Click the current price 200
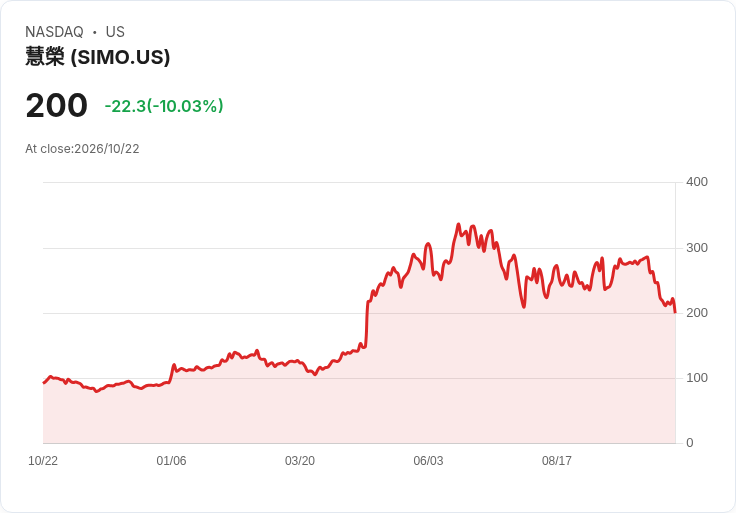The height and width of the screenshot is (513, 736). tap(56, 105)
